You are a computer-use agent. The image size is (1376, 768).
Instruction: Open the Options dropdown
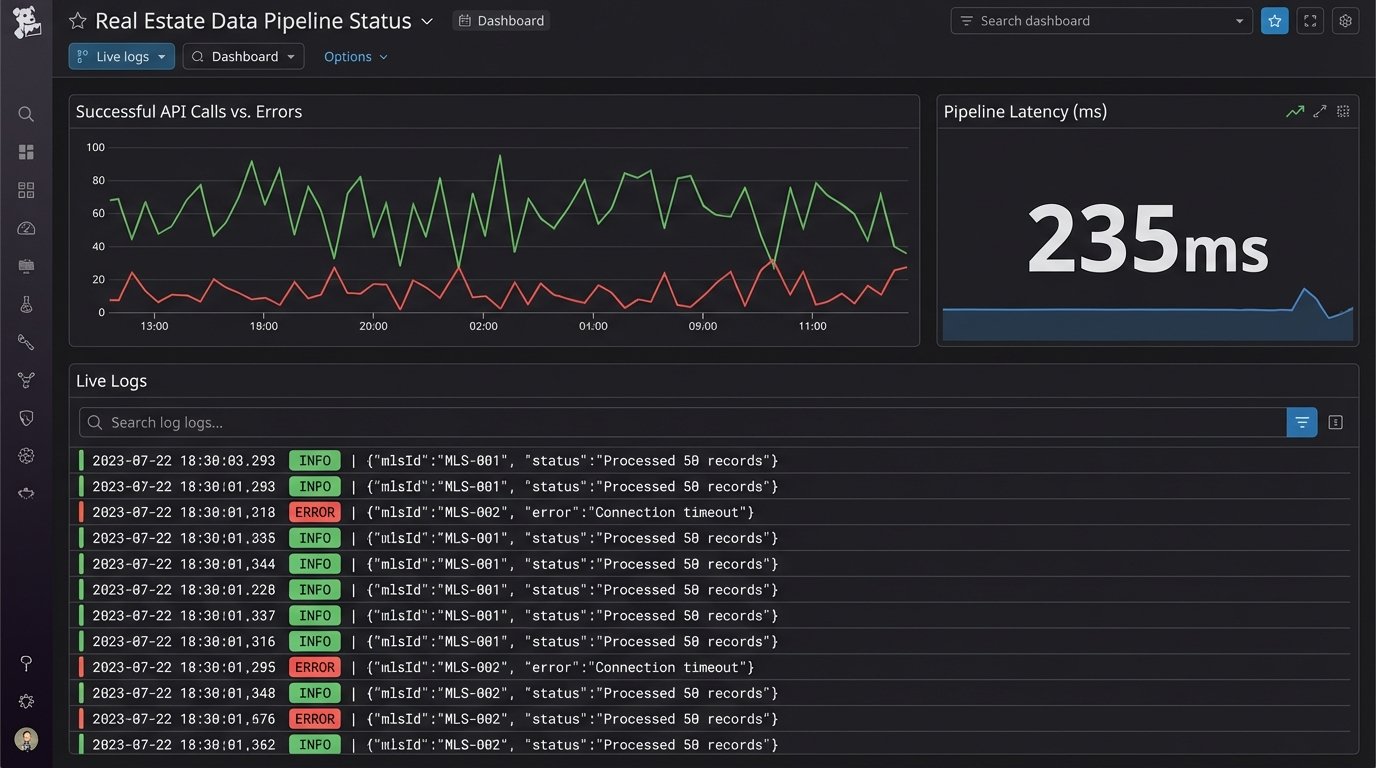[x=355, y=56]
